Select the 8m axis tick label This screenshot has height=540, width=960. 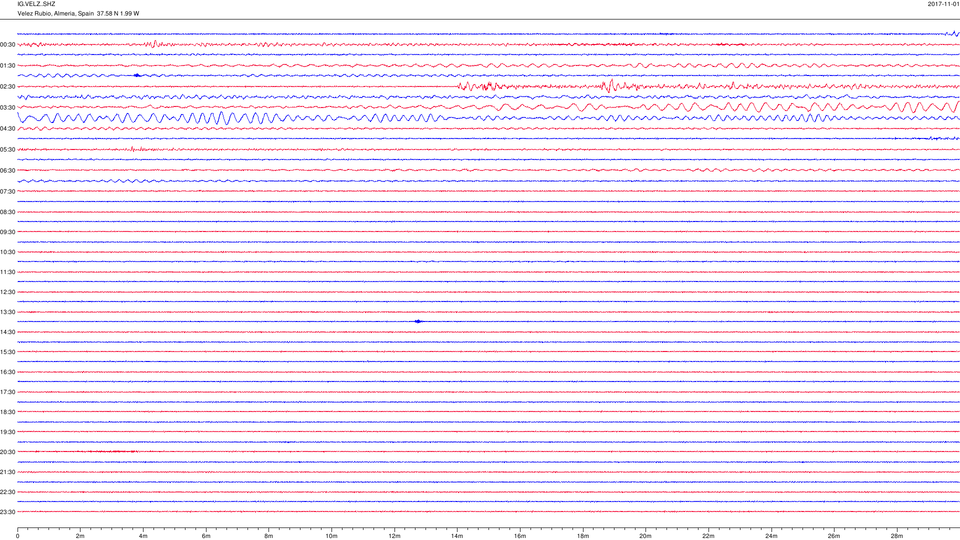tap(269, 536)
